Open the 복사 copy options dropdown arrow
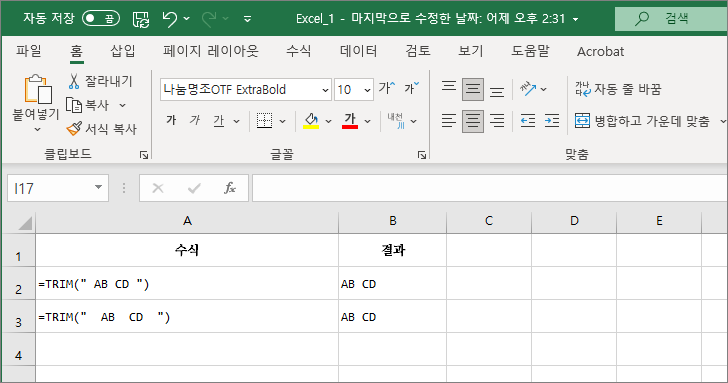 coord(122,105)
